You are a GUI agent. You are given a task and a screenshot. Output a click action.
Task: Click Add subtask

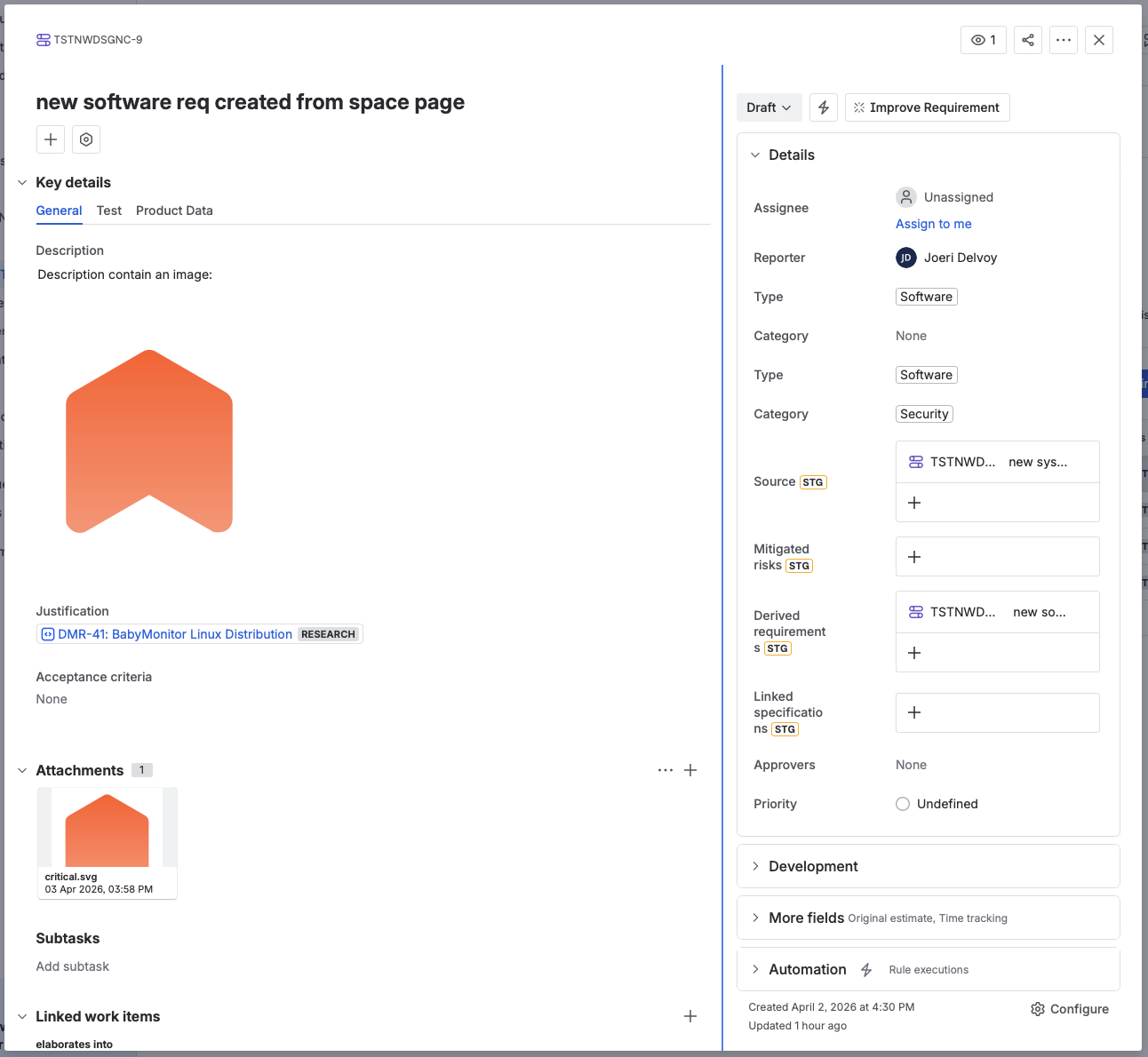pos(73,966)
